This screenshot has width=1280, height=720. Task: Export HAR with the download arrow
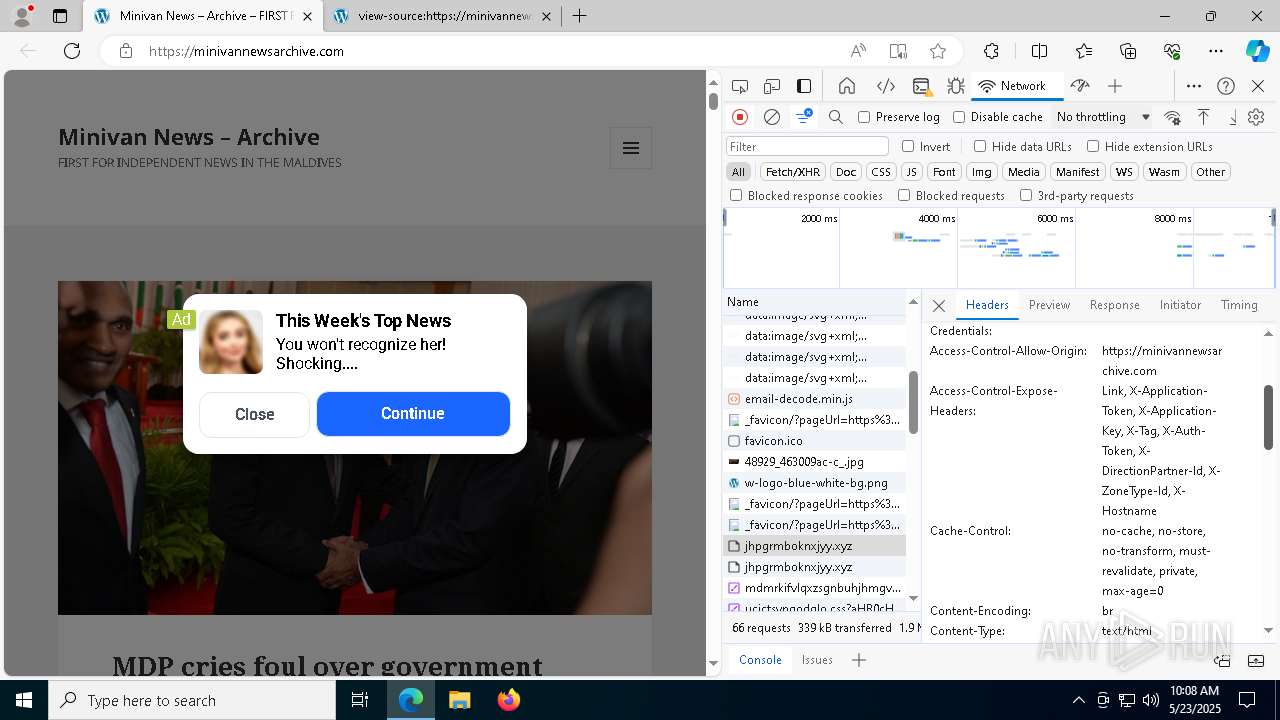[1233, 117]
